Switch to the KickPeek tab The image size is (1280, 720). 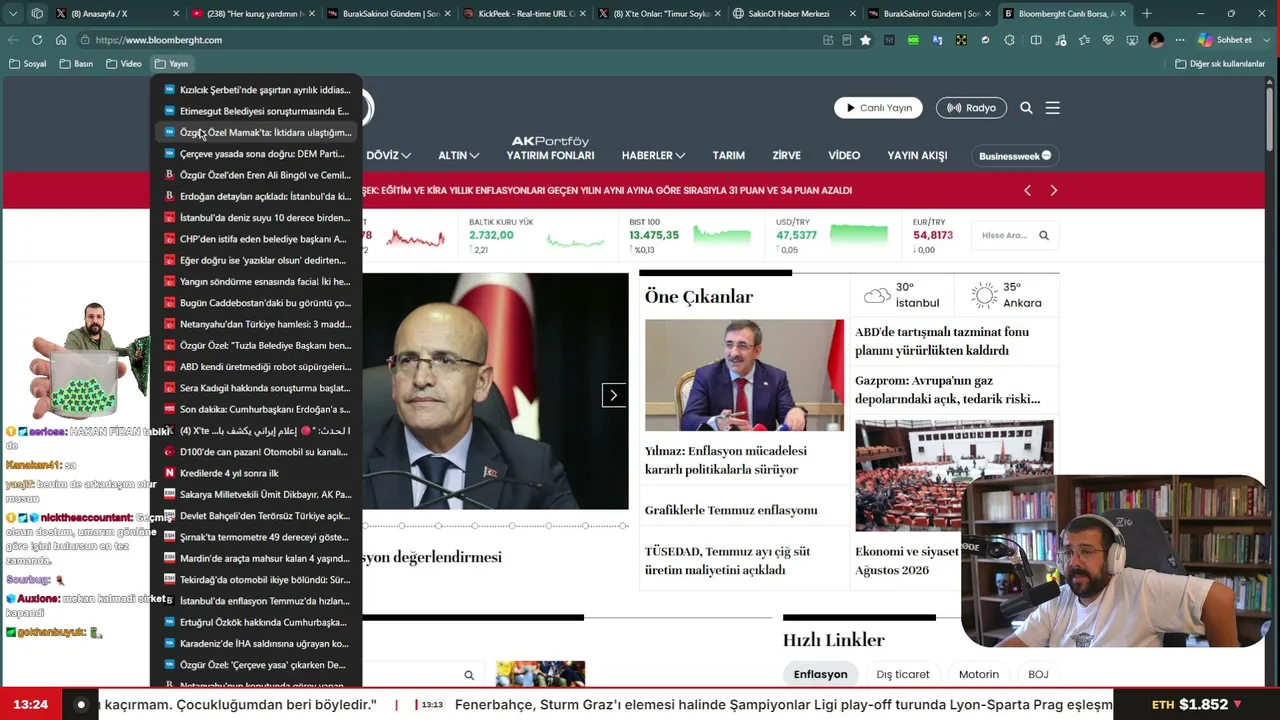[525, 14]
